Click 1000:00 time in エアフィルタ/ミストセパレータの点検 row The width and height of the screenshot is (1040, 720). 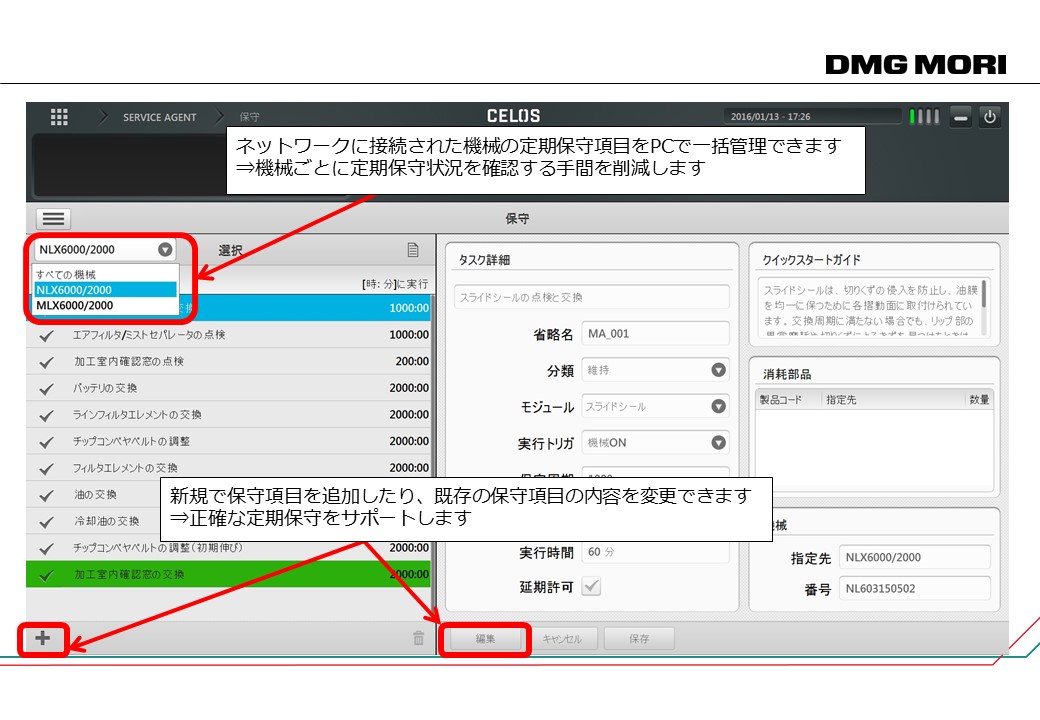[409, 335]
